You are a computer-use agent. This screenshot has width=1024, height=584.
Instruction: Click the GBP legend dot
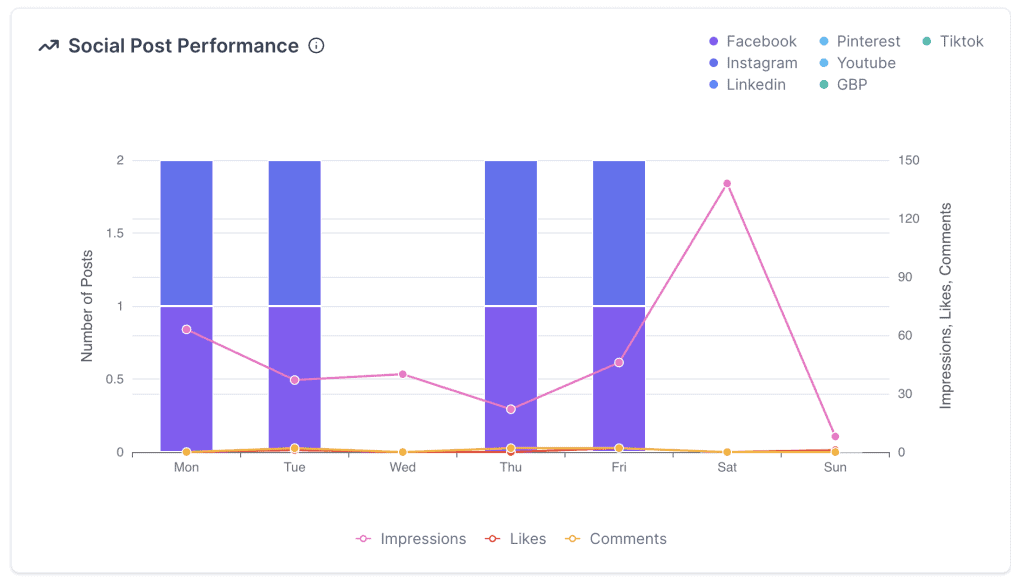click(823, 85)
